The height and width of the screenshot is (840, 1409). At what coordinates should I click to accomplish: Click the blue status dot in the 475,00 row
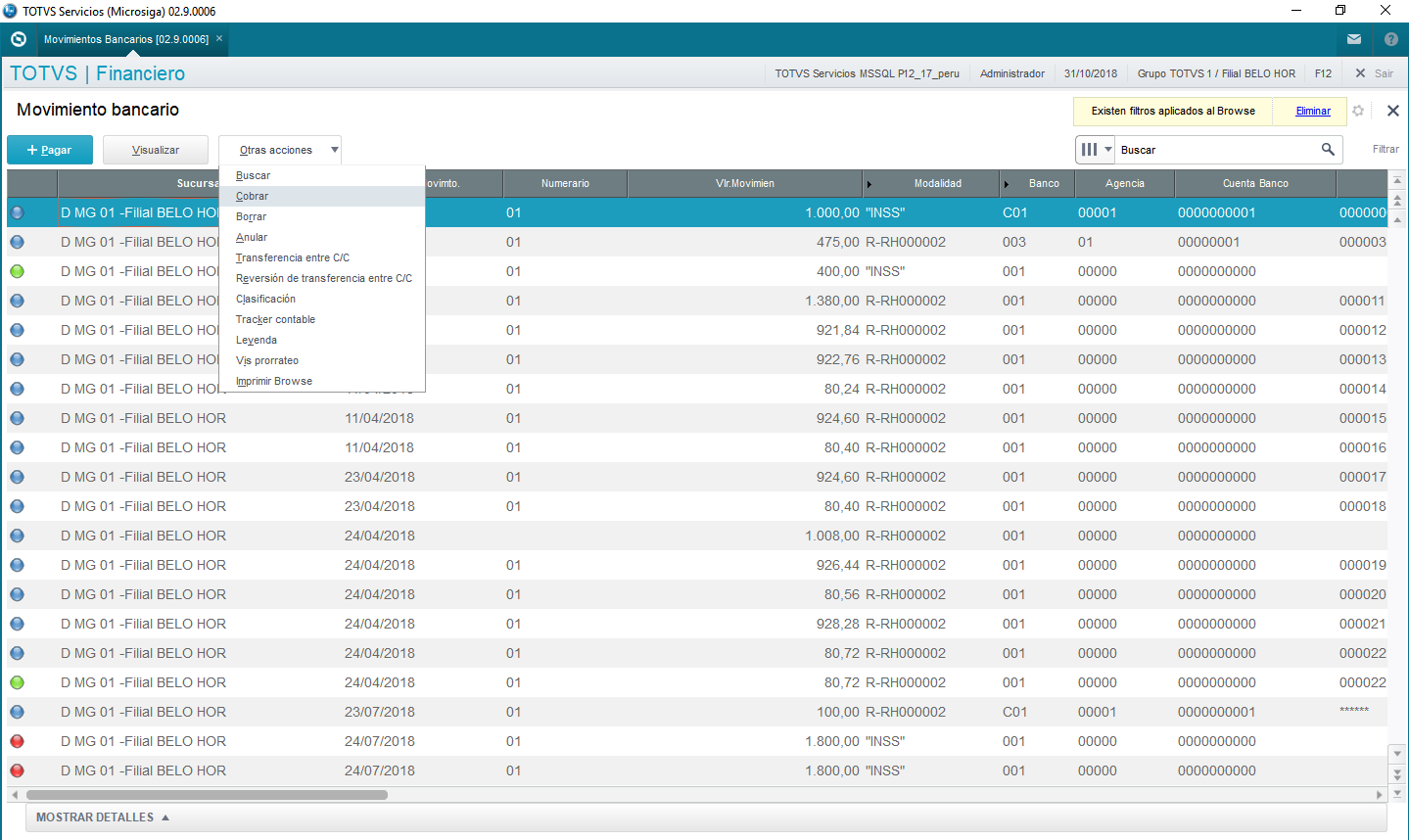point(17,242)
